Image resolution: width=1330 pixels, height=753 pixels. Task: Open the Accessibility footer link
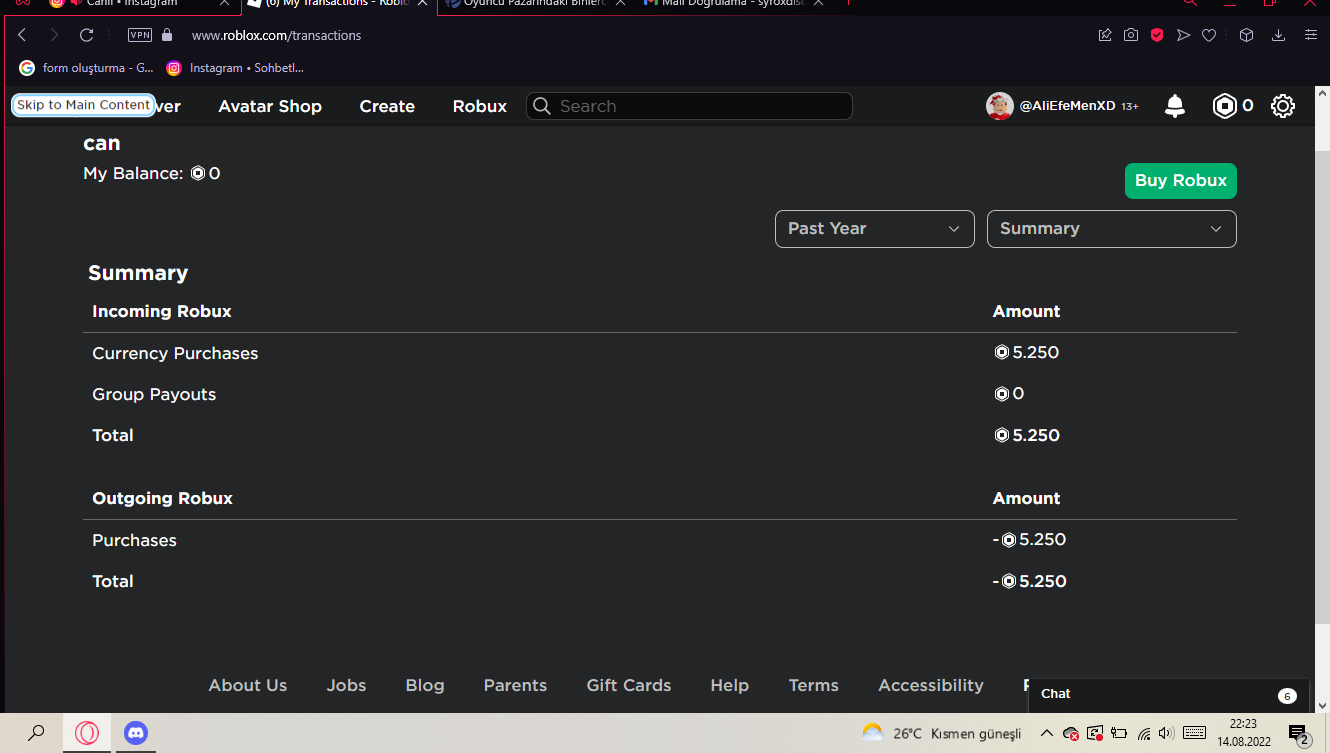point(931,685)
